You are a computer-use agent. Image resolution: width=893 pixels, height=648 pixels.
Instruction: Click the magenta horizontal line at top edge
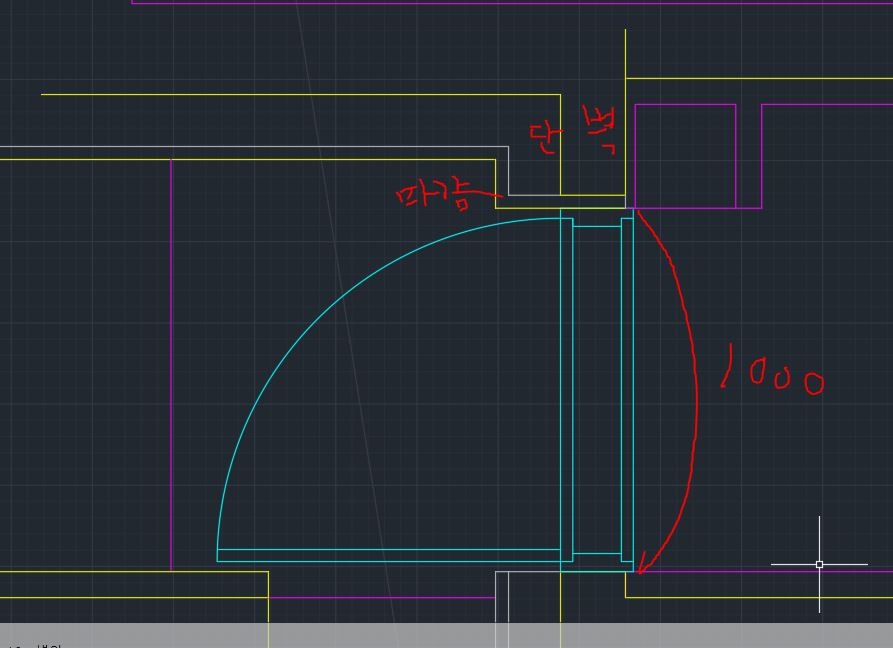pos(500,3)
